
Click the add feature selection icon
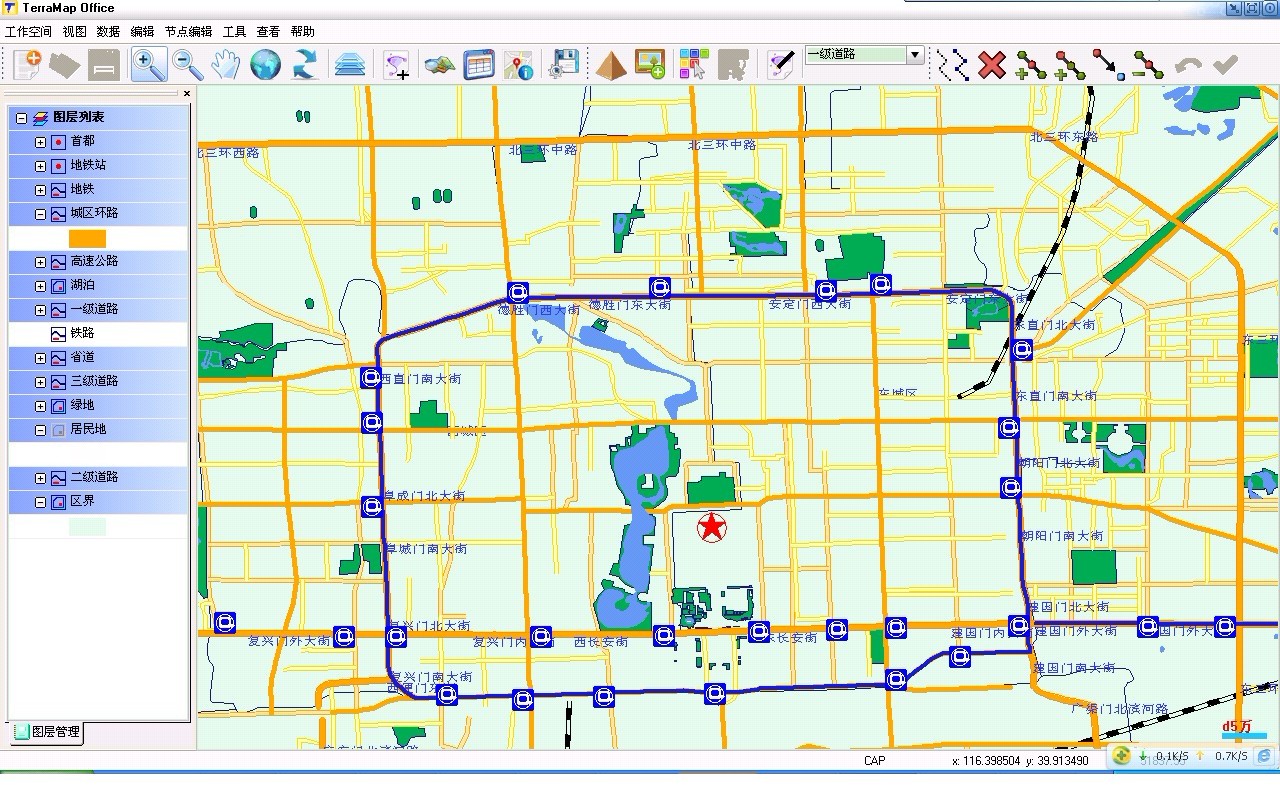[397, 65]
